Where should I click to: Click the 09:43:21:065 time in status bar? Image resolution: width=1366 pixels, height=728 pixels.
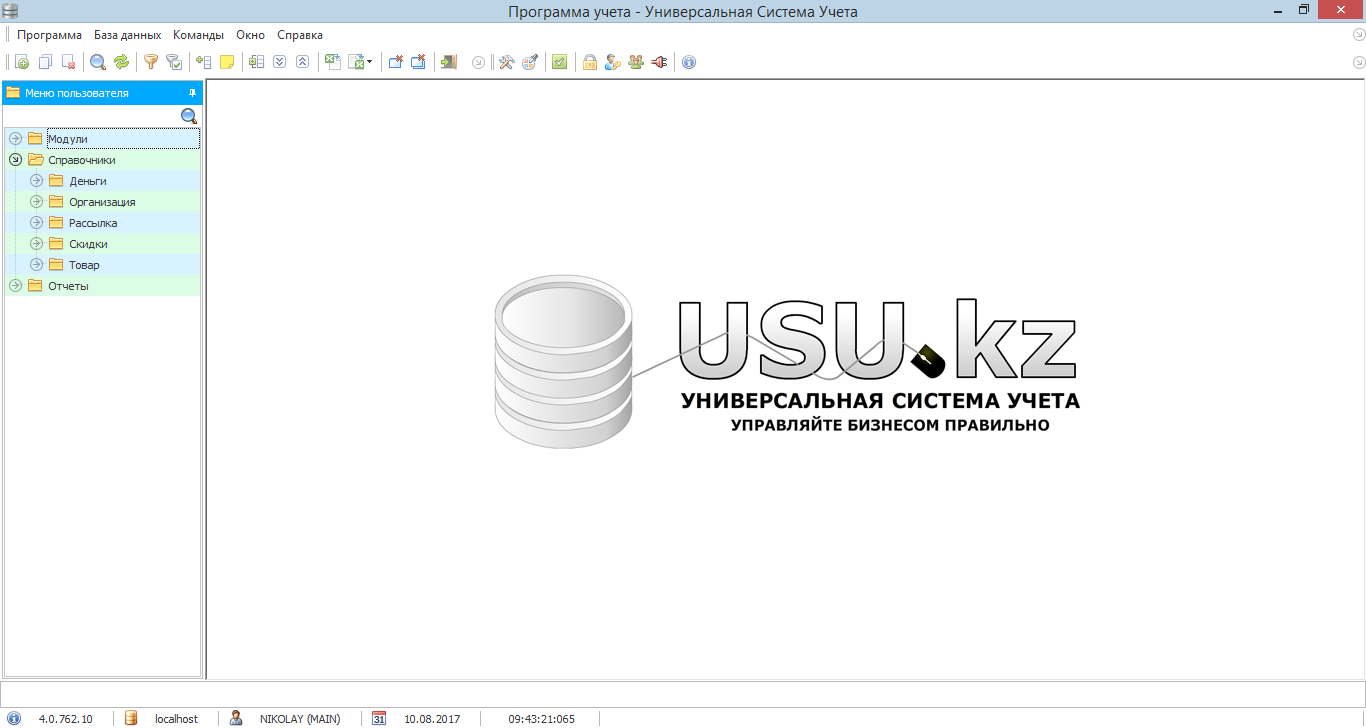tap(542, 719)
